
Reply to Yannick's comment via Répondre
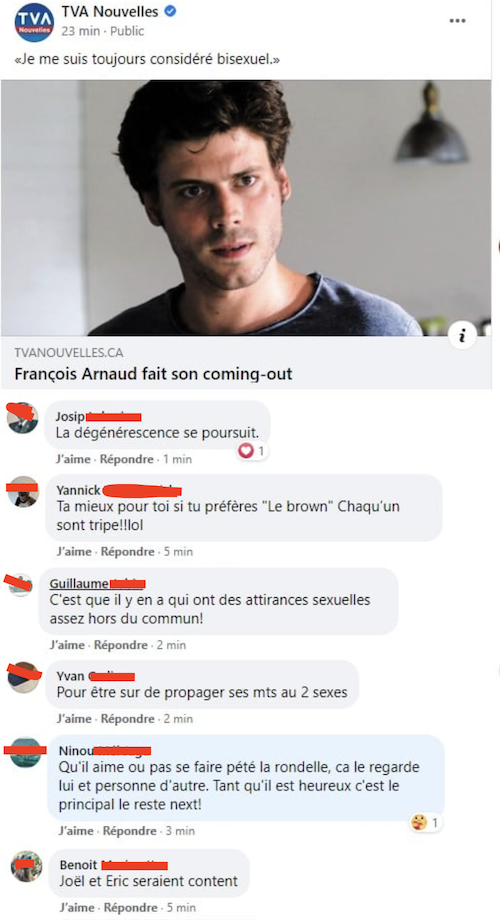click(127, 552)
